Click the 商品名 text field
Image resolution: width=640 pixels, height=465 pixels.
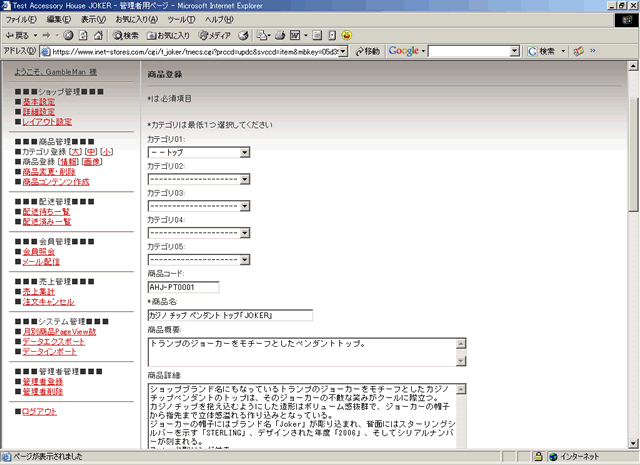click(230, 315)
